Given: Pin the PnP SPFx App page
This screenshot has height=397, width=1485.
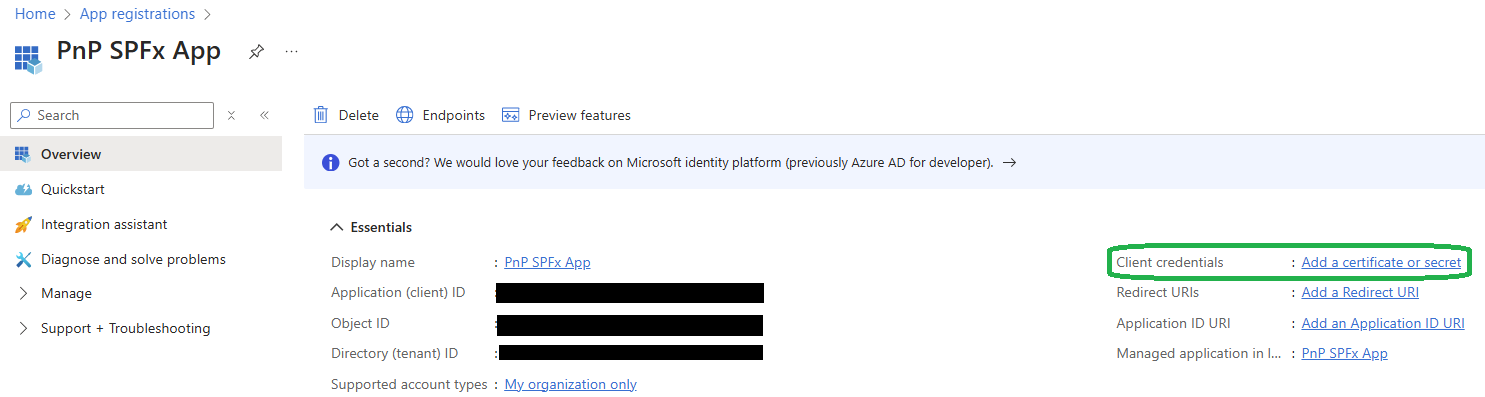Looking at the screenshot, I should click(257, 51).
